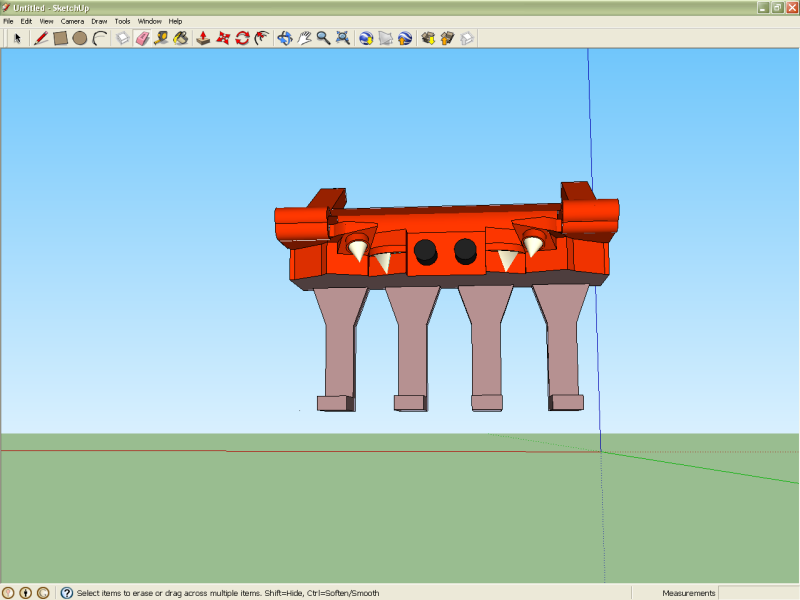800x600 pixels.
Task: Click the Share Component icon
Action: 466,38
